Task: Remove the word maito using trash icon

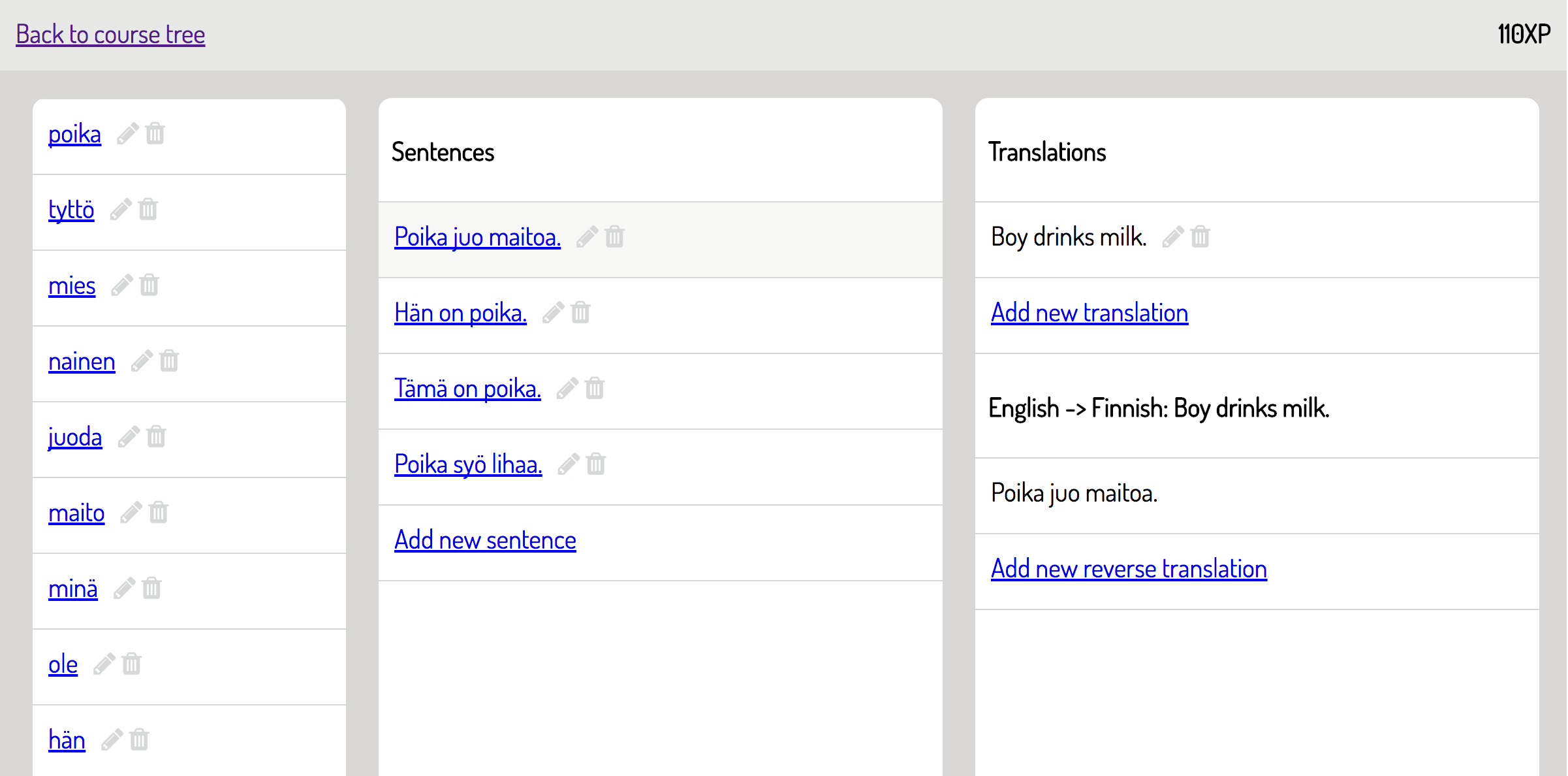Action: click(x=159, y=513)
